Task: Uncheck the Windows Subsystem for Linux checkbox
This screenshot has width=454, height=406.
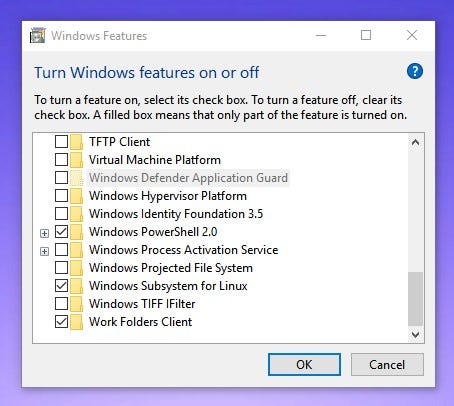Action: (61, 286)
